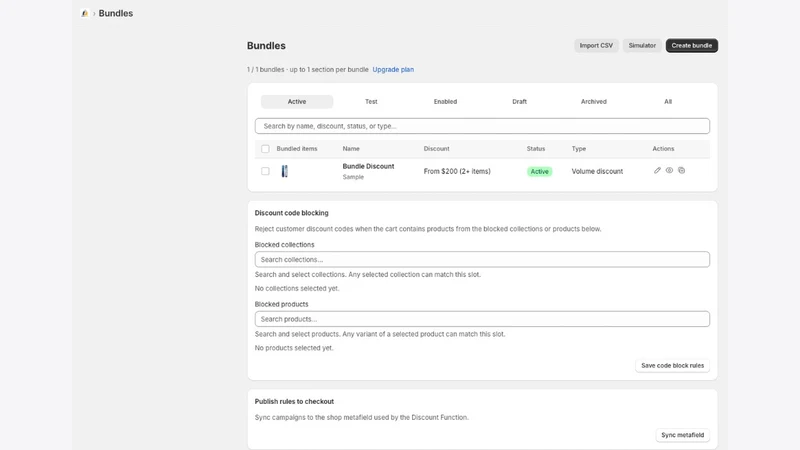This screenshot has width=800, height=450.
Task: Click the Name column header
Action: coord(351,148)
